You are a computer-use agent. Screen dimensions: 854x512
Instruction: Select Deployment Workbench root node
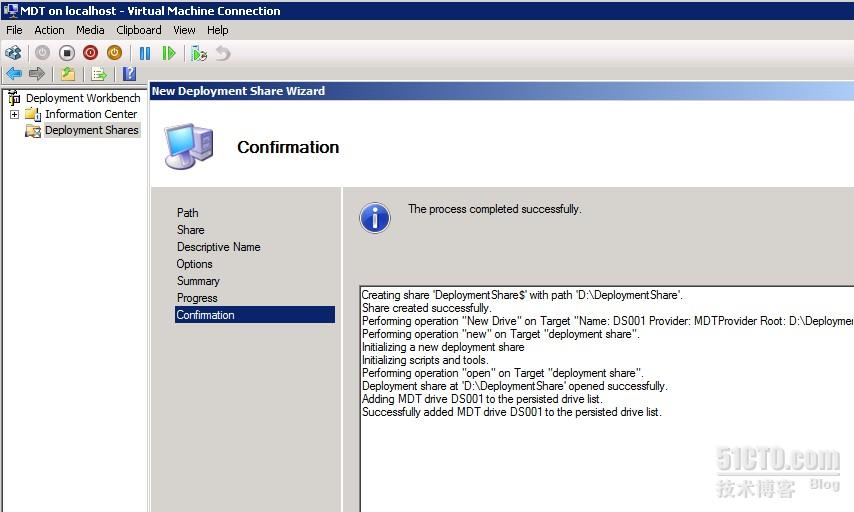click(83, 98)
